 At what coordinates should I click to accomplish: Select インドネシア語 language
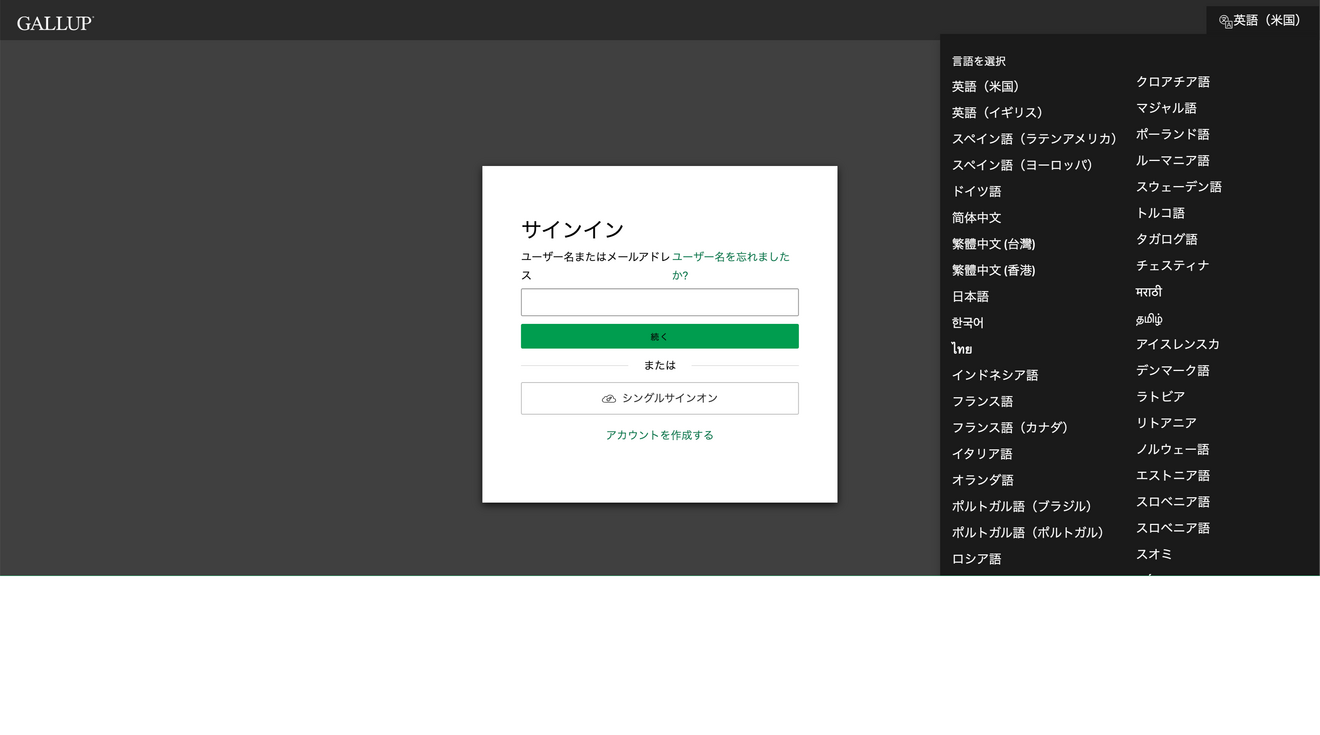coord(995,375)
